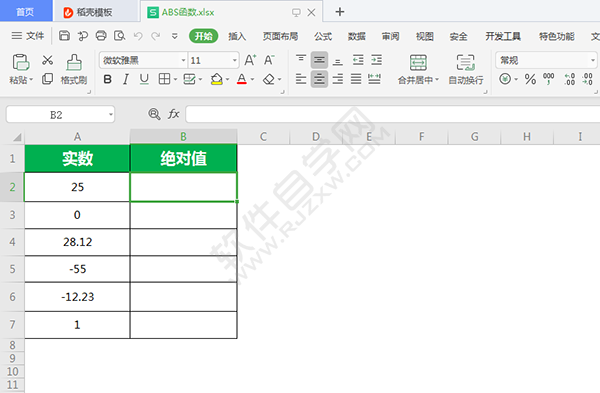
Task: Expand quick access toolbar customize arrow
Action: coord(174,36)
